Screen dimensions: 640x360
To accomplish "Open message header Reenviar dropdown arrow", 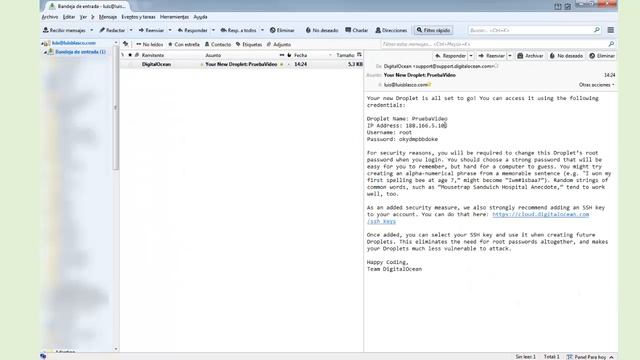I will (510, 56).
